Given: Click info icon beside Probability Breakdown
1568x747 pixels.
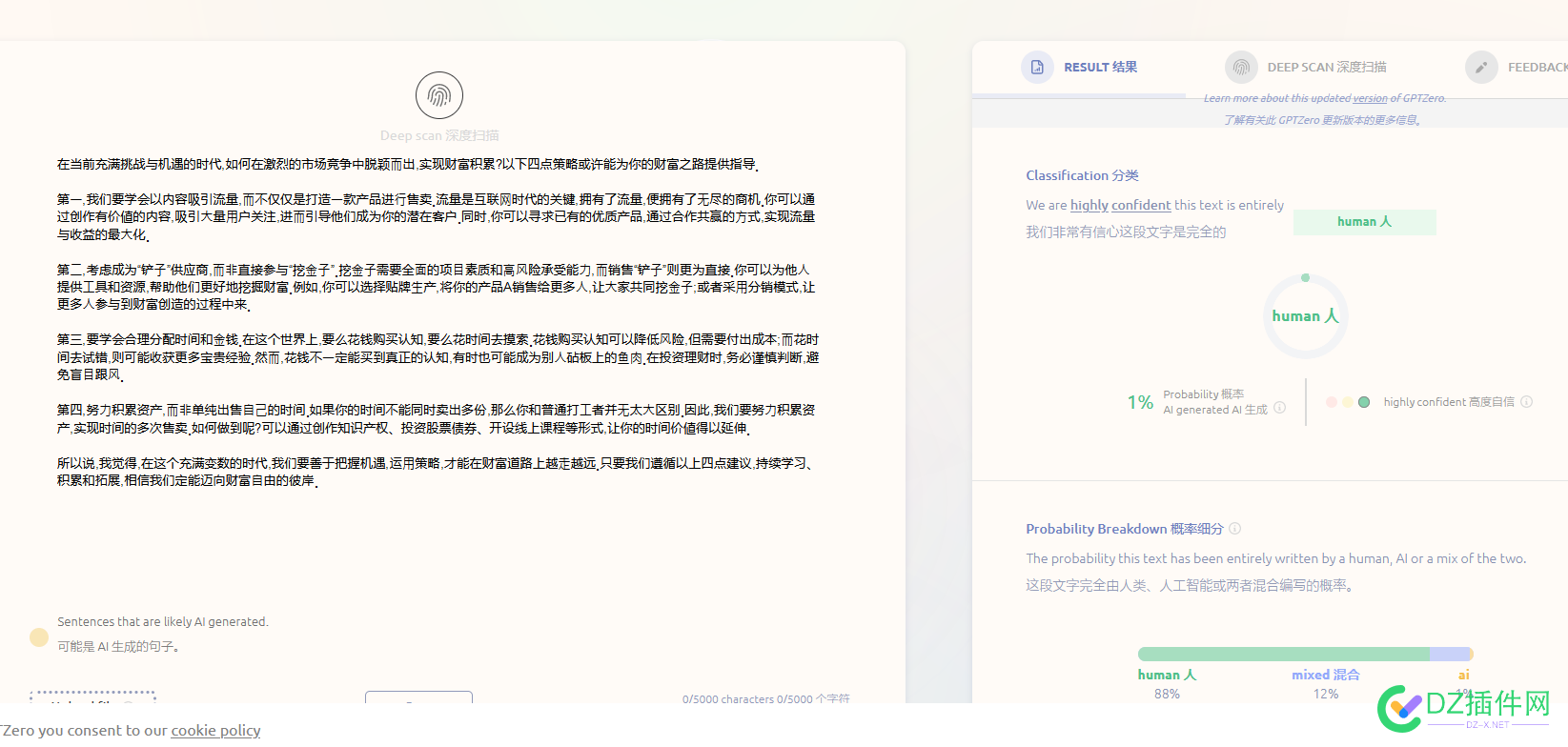Looking at the screenshot, I should [1234, 528].
